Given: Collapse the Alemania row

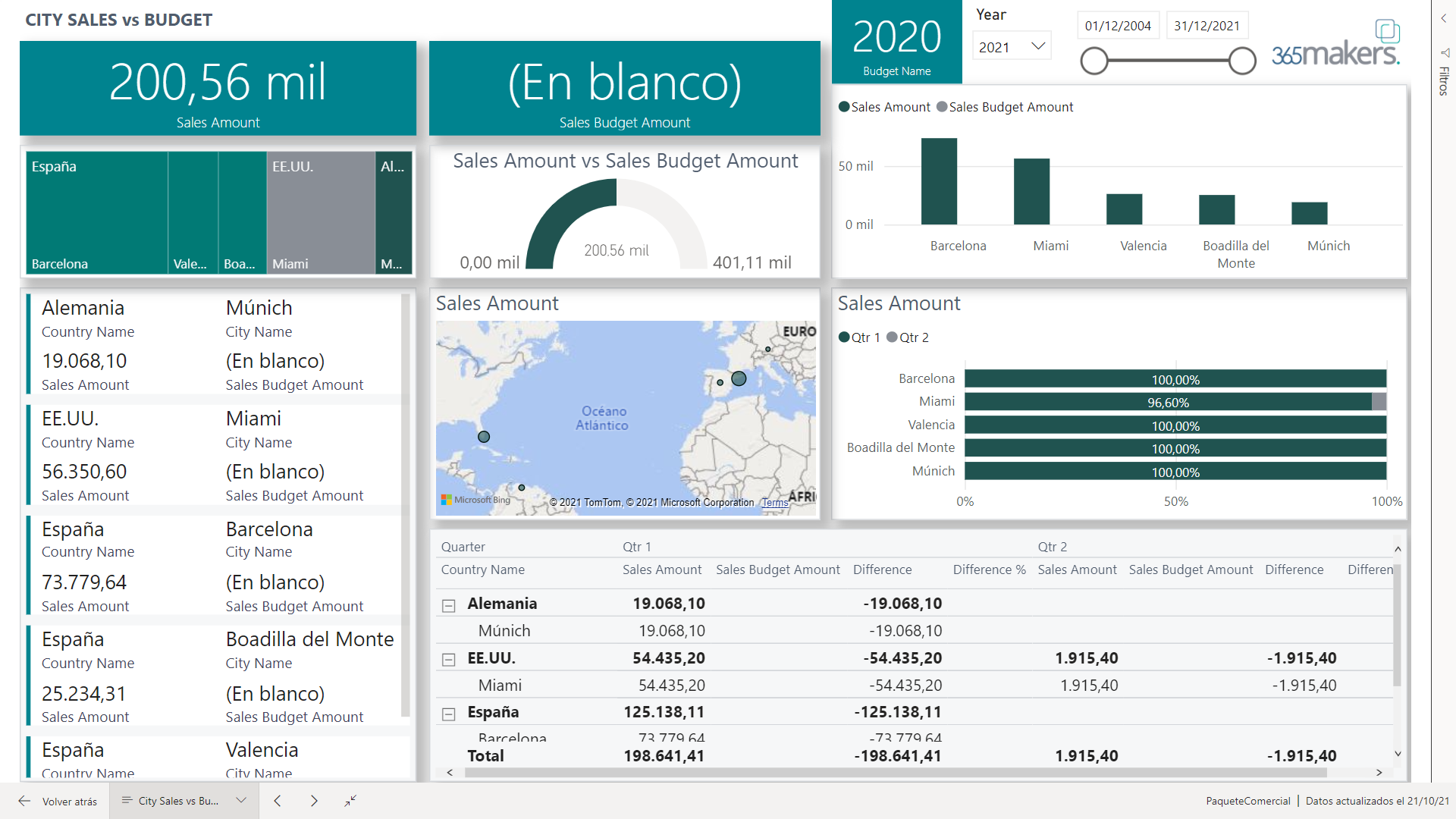Looking at the screenshot, I should click(449, 605).
